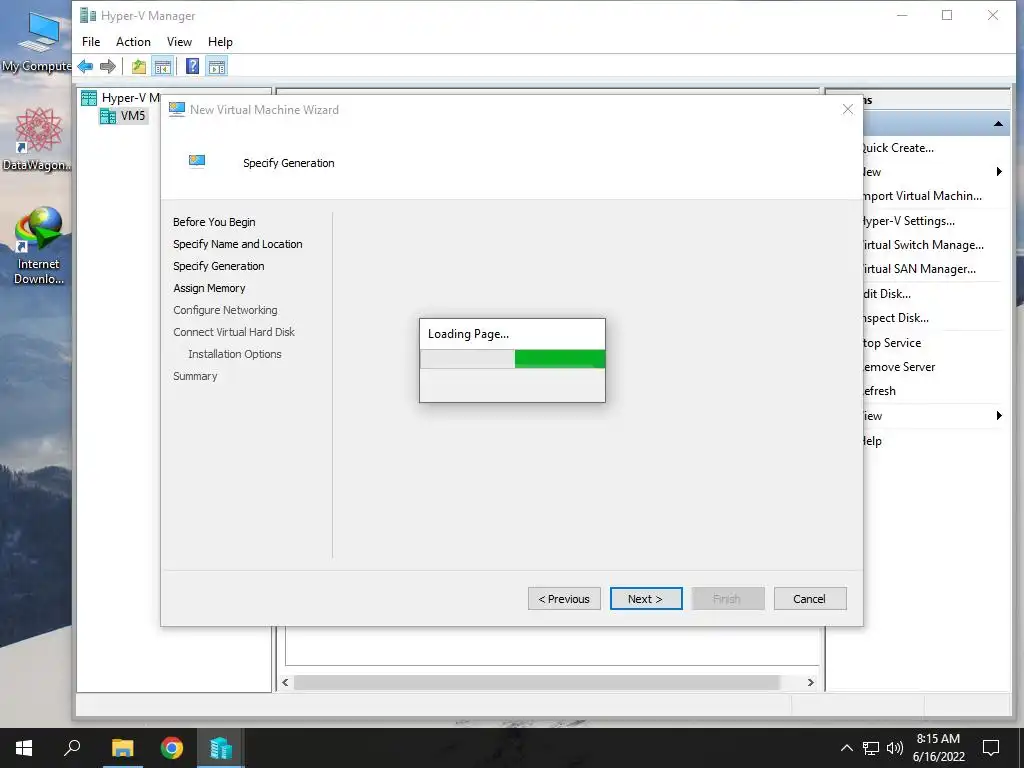Open the Windows Start menu
Image resolution: width=1024 pixels, height=768 pixels.
(x=24, y=748)
